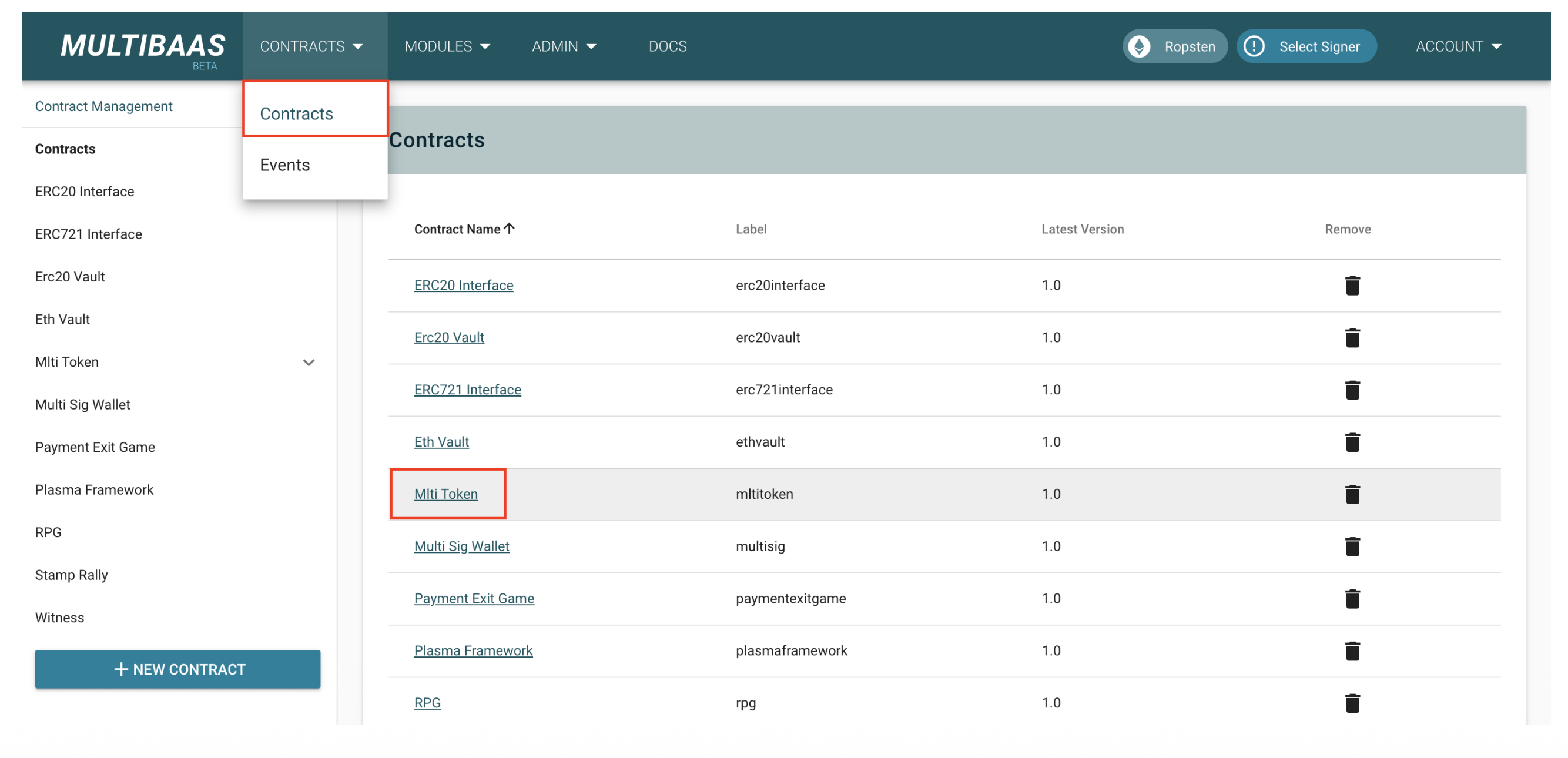Click the 'rpg' label cell
Image resolution: width=1568 pixels, height=758 pixels.
pos(746,704)
